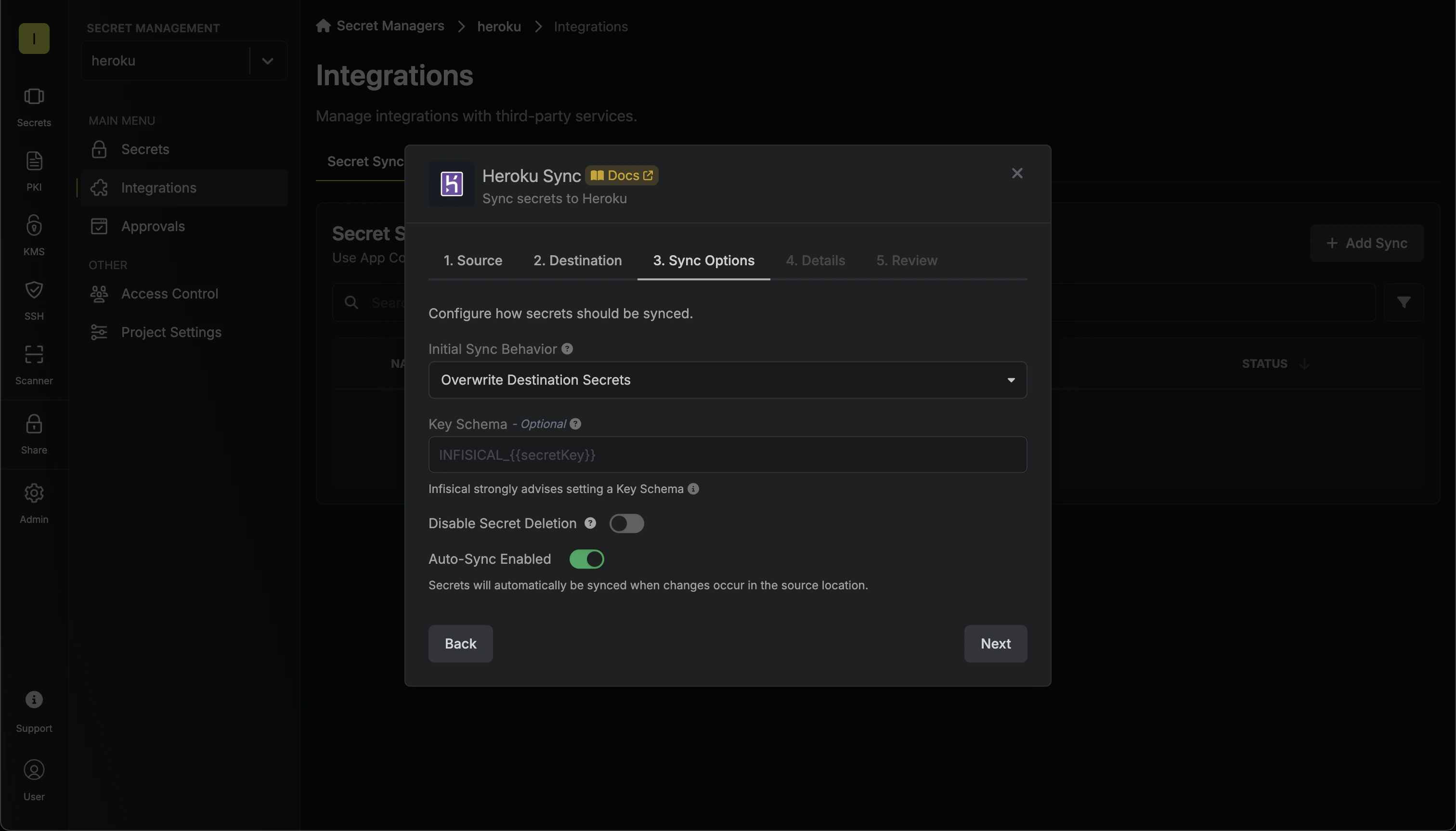Open the Admin gear icon
Viewport: 1456px width, 831px height.
point(34,493)
